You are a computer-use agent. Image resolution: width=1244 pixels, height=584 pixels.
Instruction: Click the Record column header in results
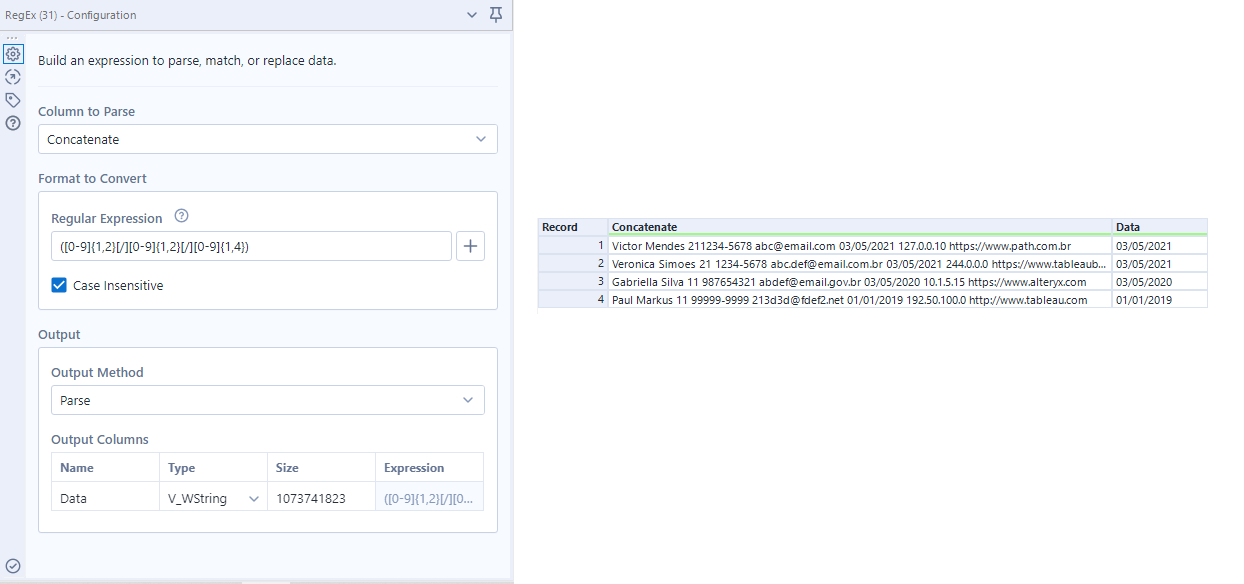click(x=573, y=227)
